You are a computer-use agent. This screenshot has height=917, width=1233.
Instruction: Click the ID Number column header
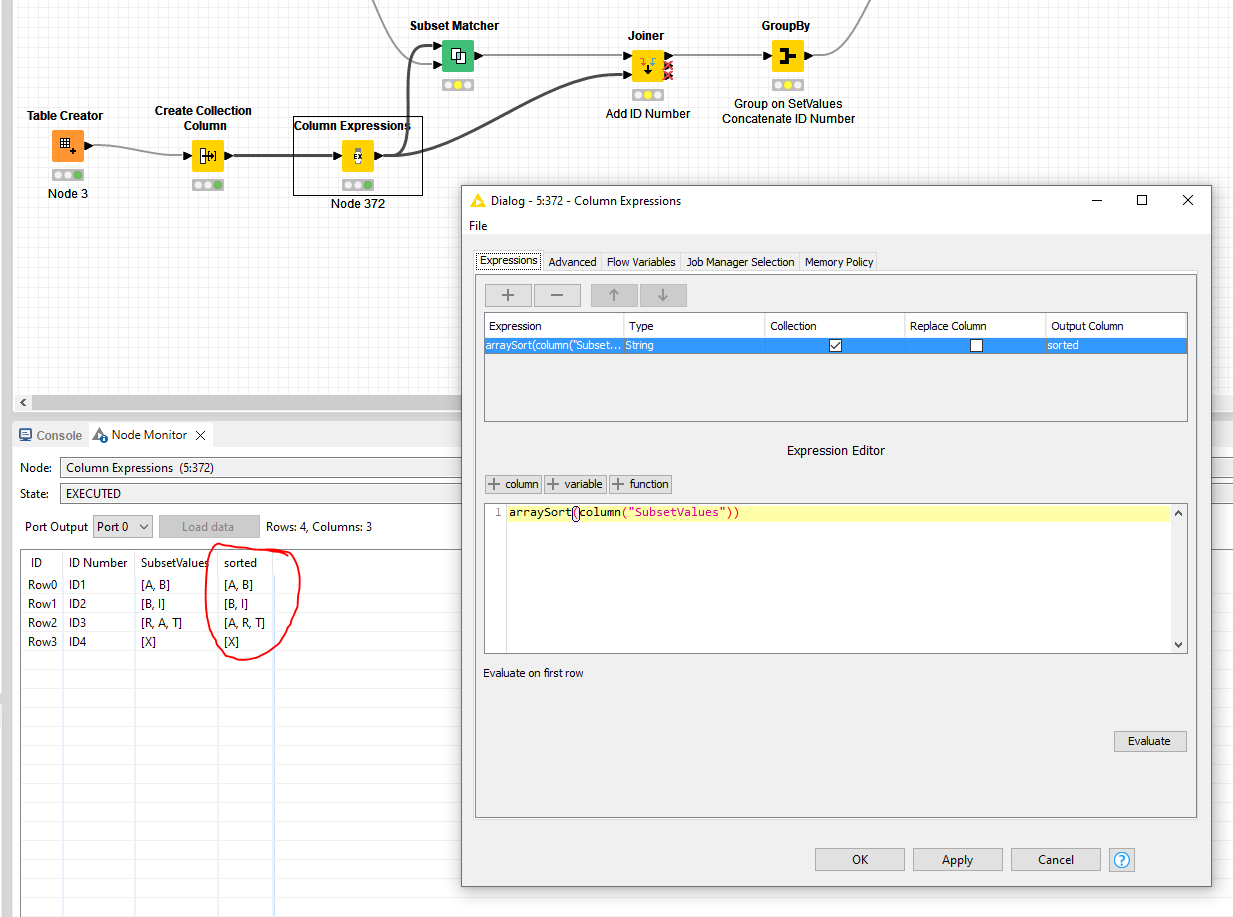point(98,563)
